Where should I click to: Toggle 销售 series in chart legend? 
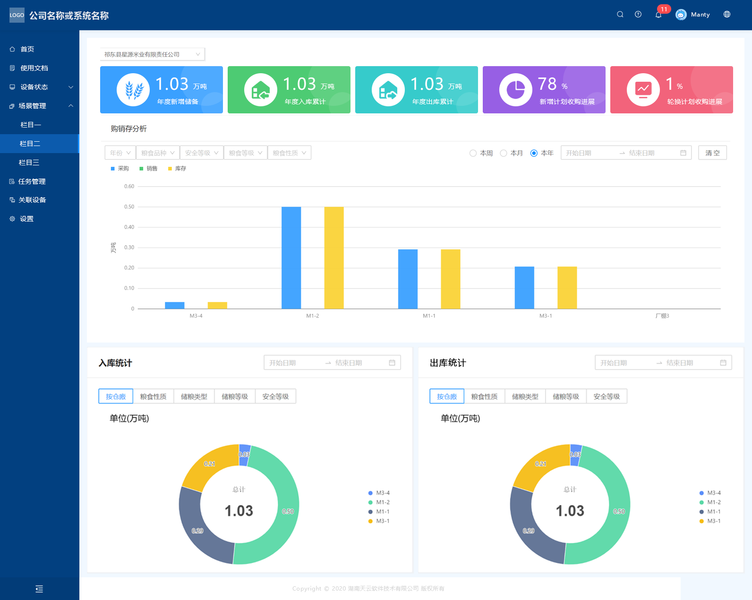click(x=148, y=168)
